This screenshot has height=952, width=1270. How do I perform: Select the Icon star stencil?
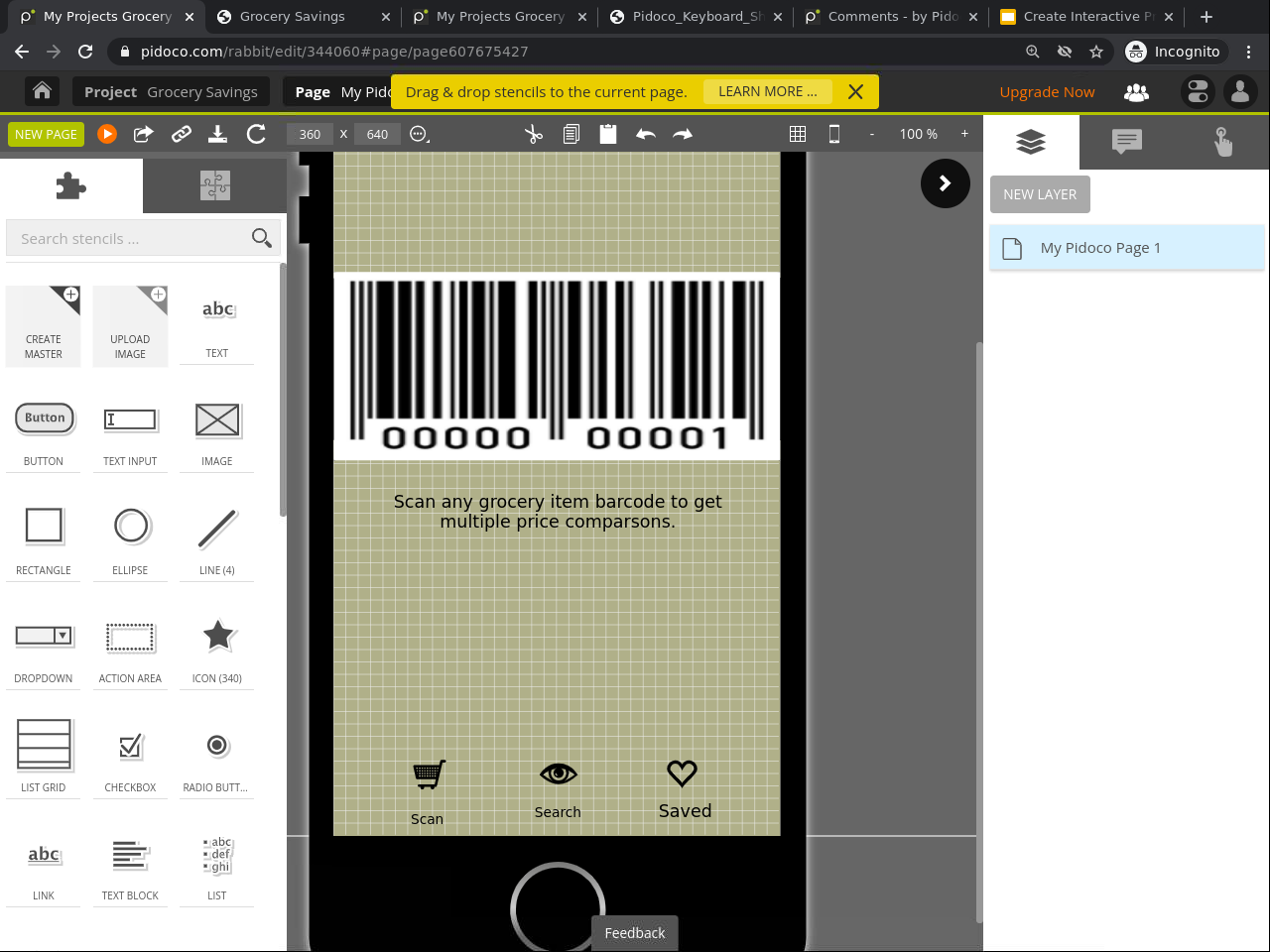point(217,652)
